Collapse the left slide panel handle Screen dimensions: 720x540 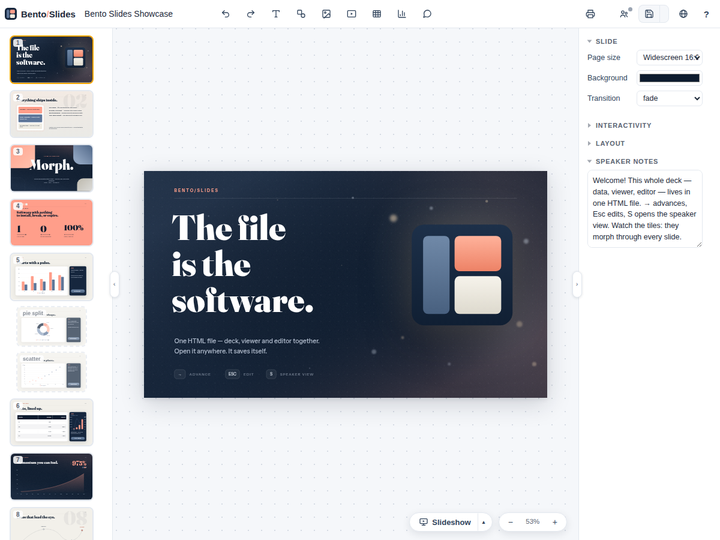114,284
